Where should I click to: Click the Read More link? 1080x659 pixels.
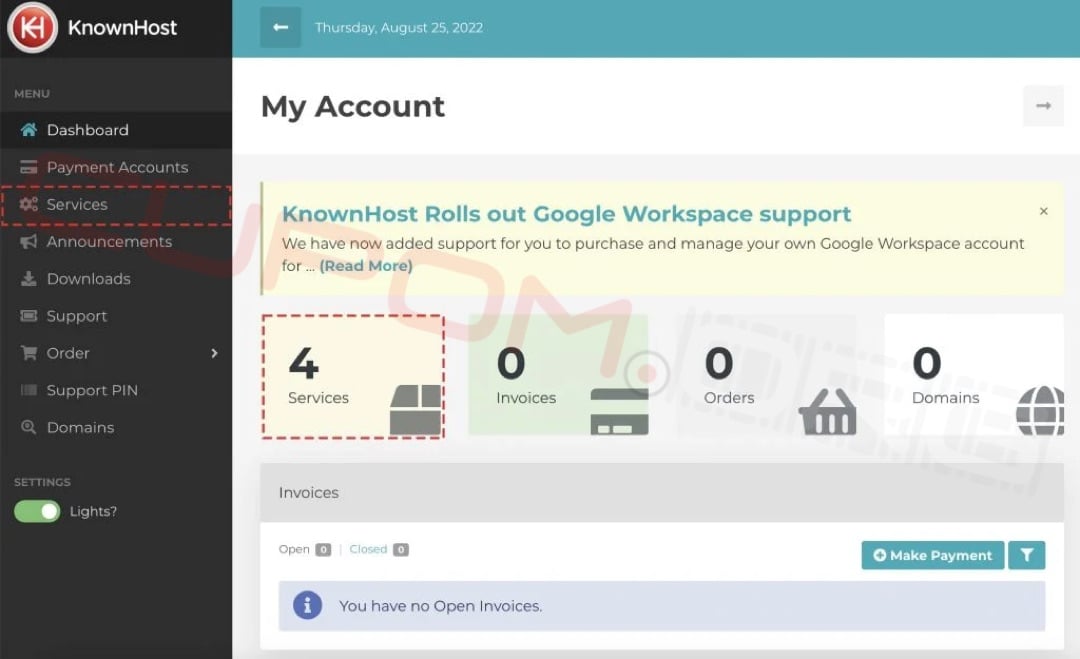tap(366, 266)
